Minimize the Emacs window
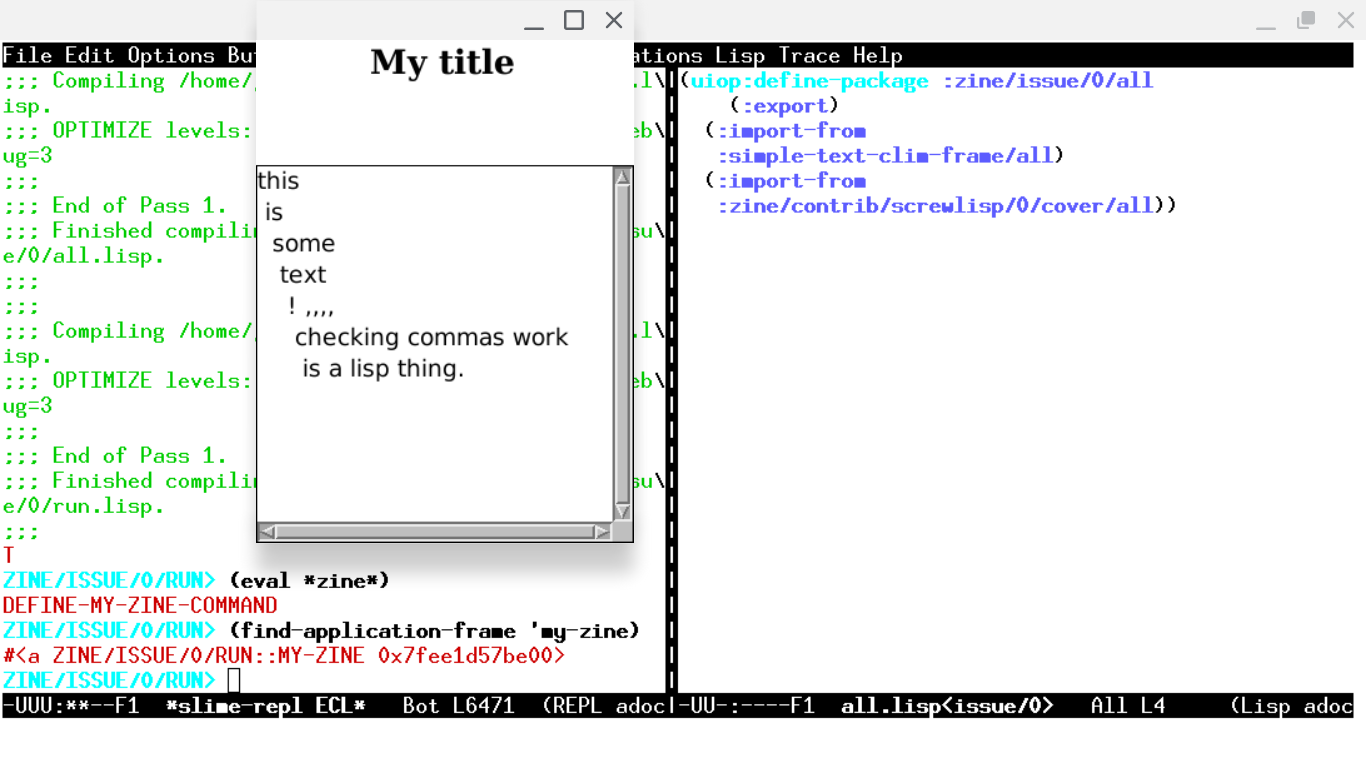This screenshot has width=1366, height=767. coord(1266,21)
